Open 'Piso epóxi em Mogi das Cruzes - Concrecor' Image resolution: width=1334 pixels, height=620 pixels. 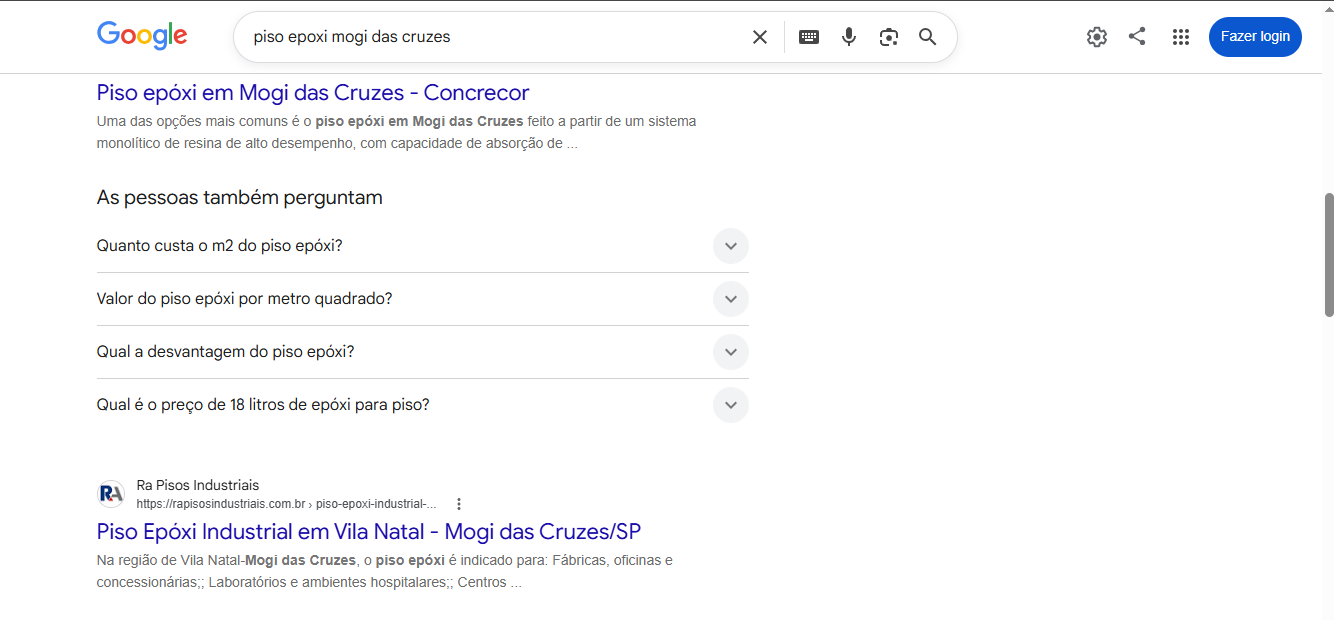313,93
